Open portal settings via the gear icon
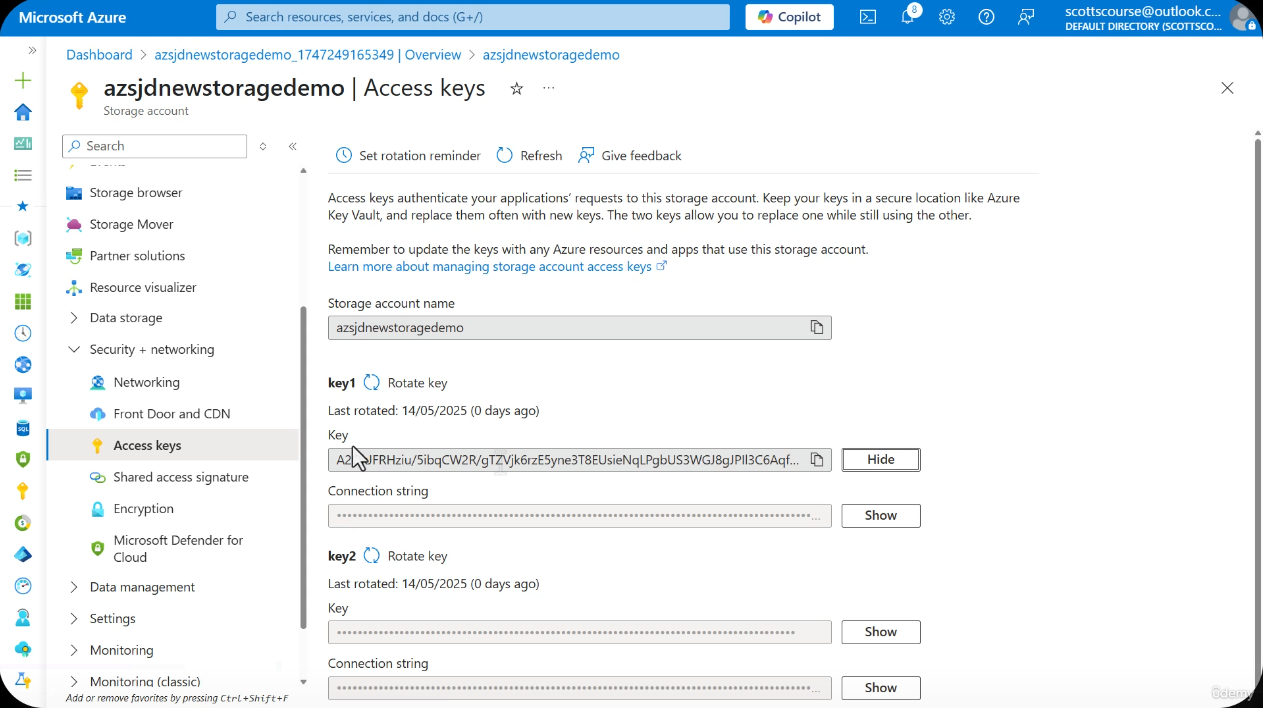Screen dimensions: 1263x713 pos(947,17)
